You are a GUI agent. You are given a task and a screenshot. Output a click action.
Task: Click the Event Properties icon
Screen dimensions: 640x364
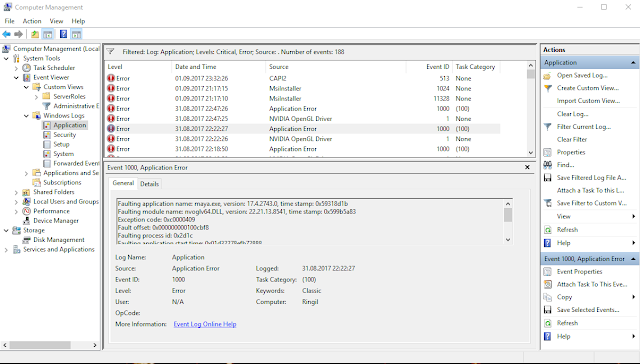[x=548, y=272]
